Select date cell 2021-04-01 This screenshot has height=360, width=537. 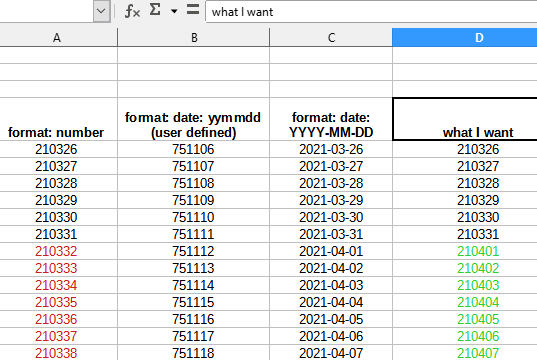tap(331, 251)
